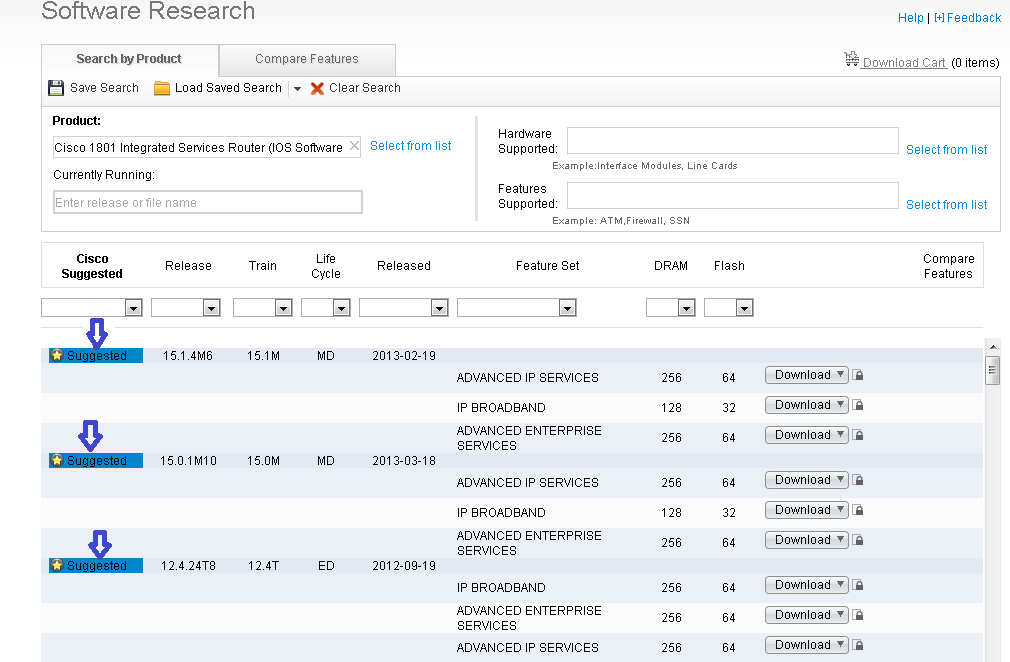The width and height of the screenshot is (1010, 662).
Task: Open the Download Cart link
Action: (904, 62)
